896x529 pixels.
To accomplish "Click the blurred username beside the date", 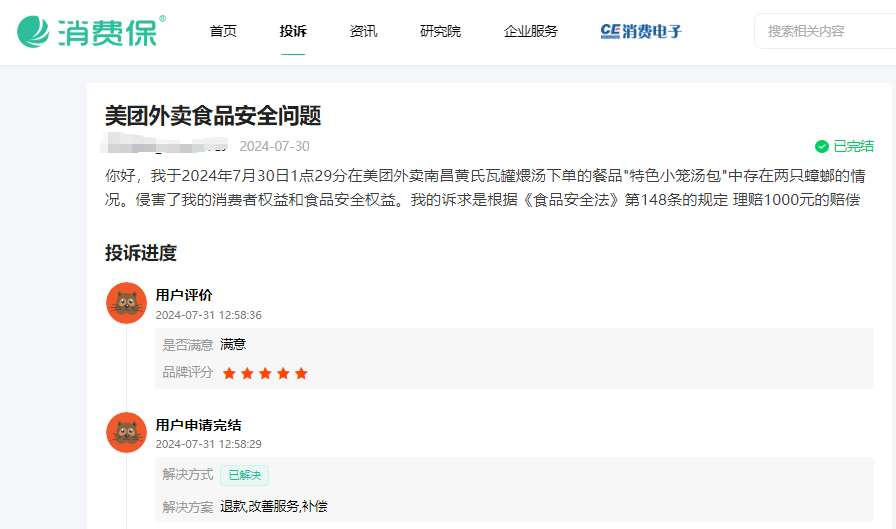I will 164,143.
